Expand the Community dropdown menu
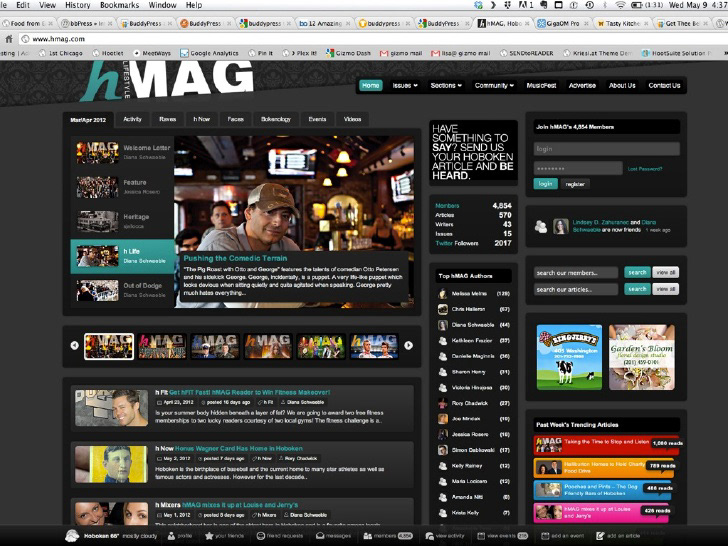This screenshot has height=546, width=728. pos(494,85)
